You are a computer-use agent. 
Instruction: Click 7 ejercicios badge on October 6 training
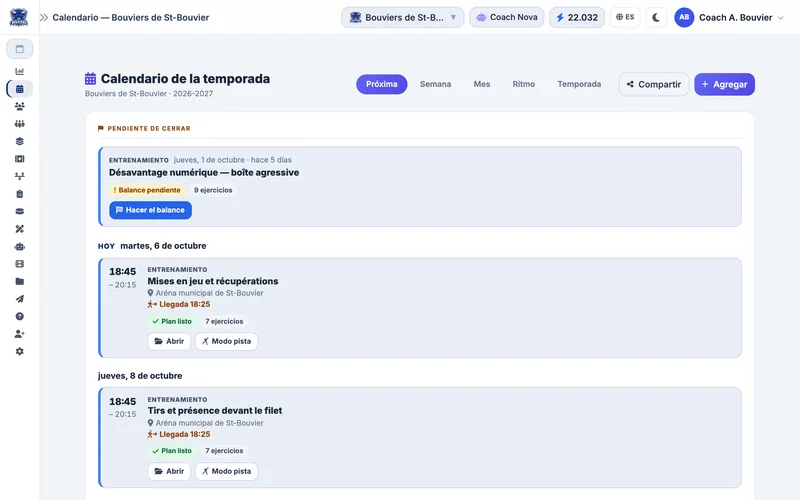point(224,321)
